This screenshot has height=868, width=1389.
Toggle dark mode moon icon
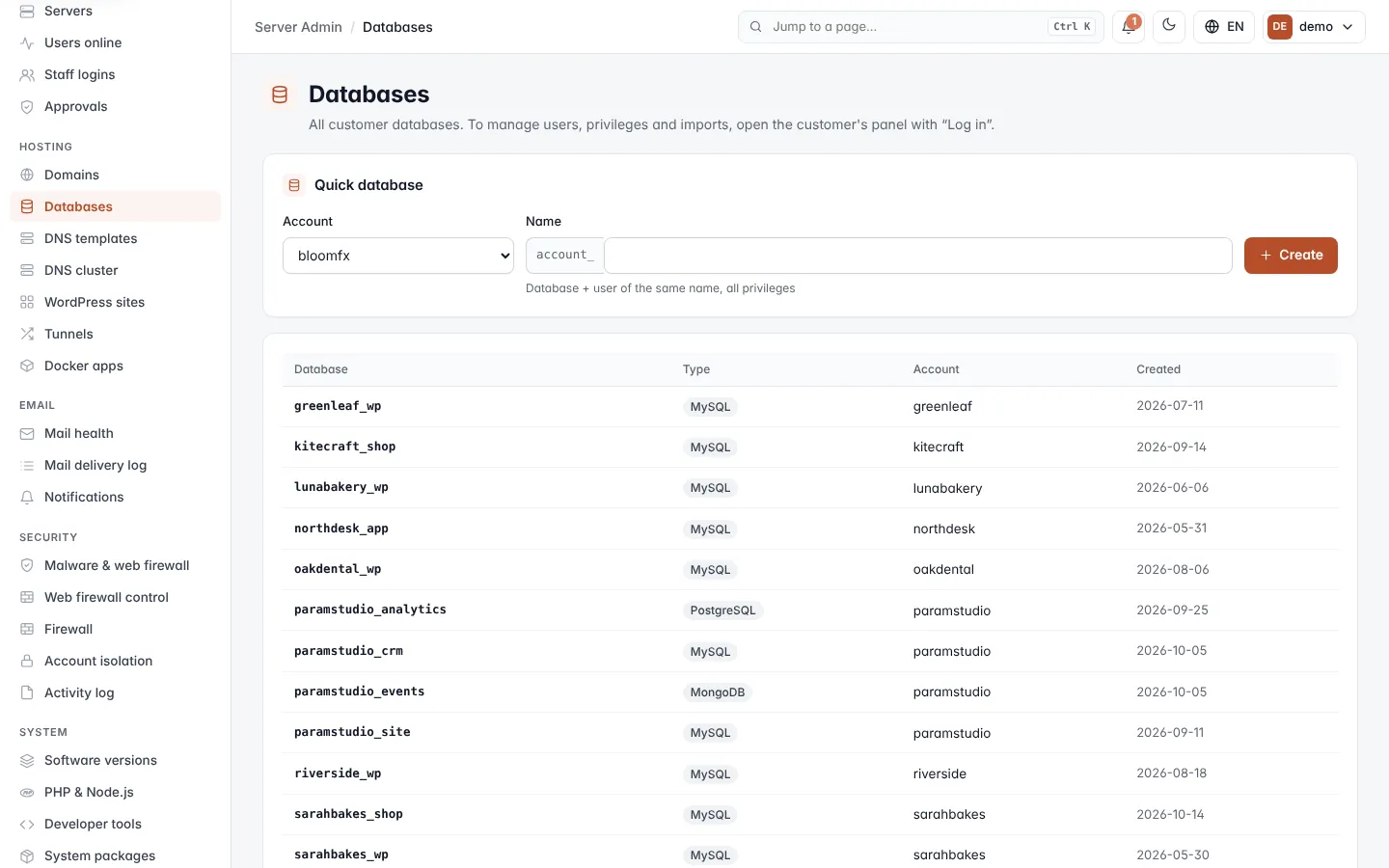click(1169, 27)
